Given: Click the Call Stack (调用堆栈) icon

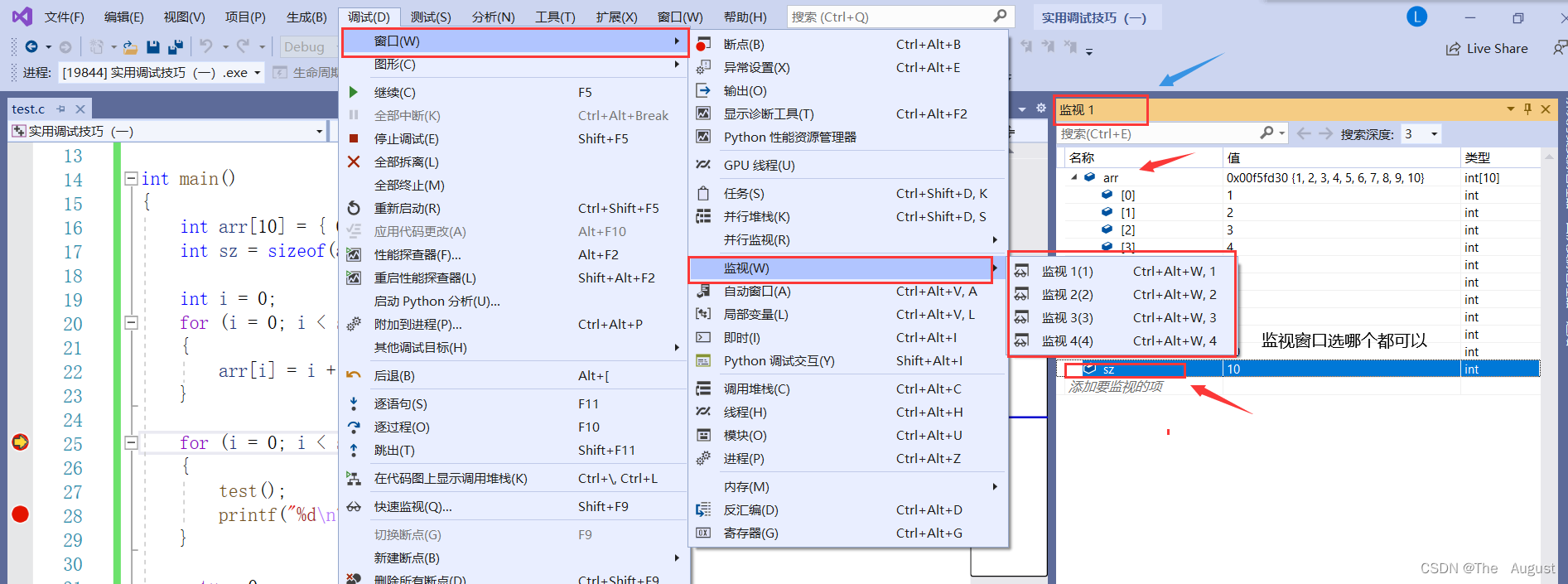Looking at the screenshot, I should click(702, 389).
